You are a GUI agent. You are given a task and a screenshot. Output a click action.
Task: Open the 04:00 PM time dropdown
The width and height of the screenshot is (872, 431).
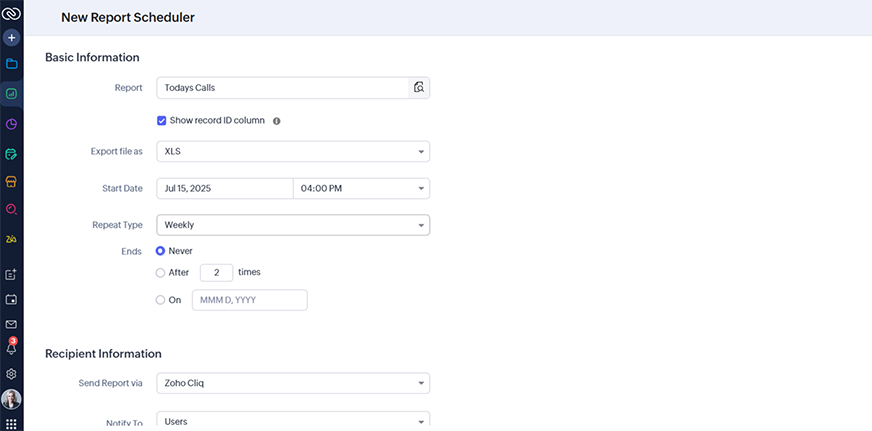[361, 189]
